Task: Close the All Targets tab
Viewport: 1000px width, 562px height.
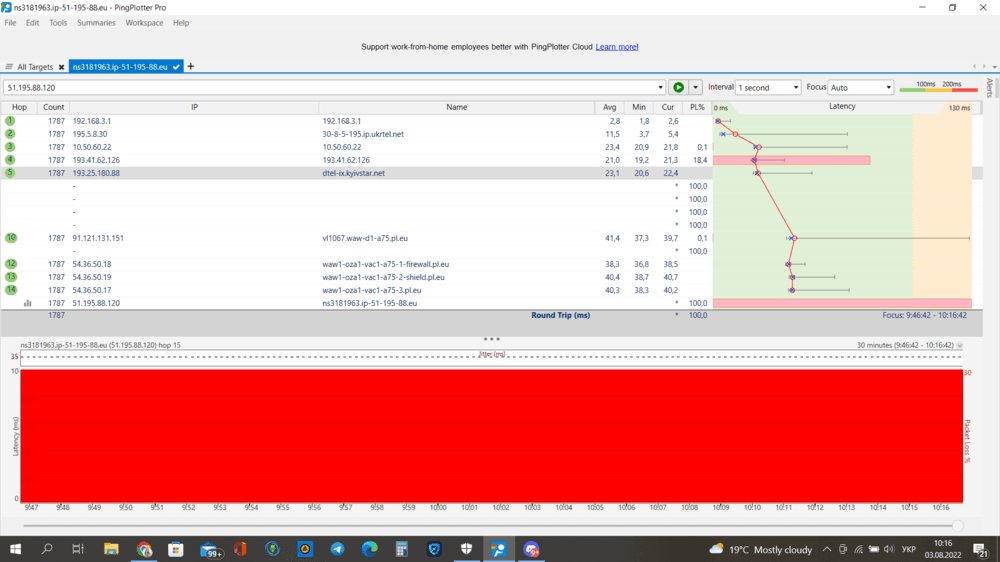Action: (61, 67)
